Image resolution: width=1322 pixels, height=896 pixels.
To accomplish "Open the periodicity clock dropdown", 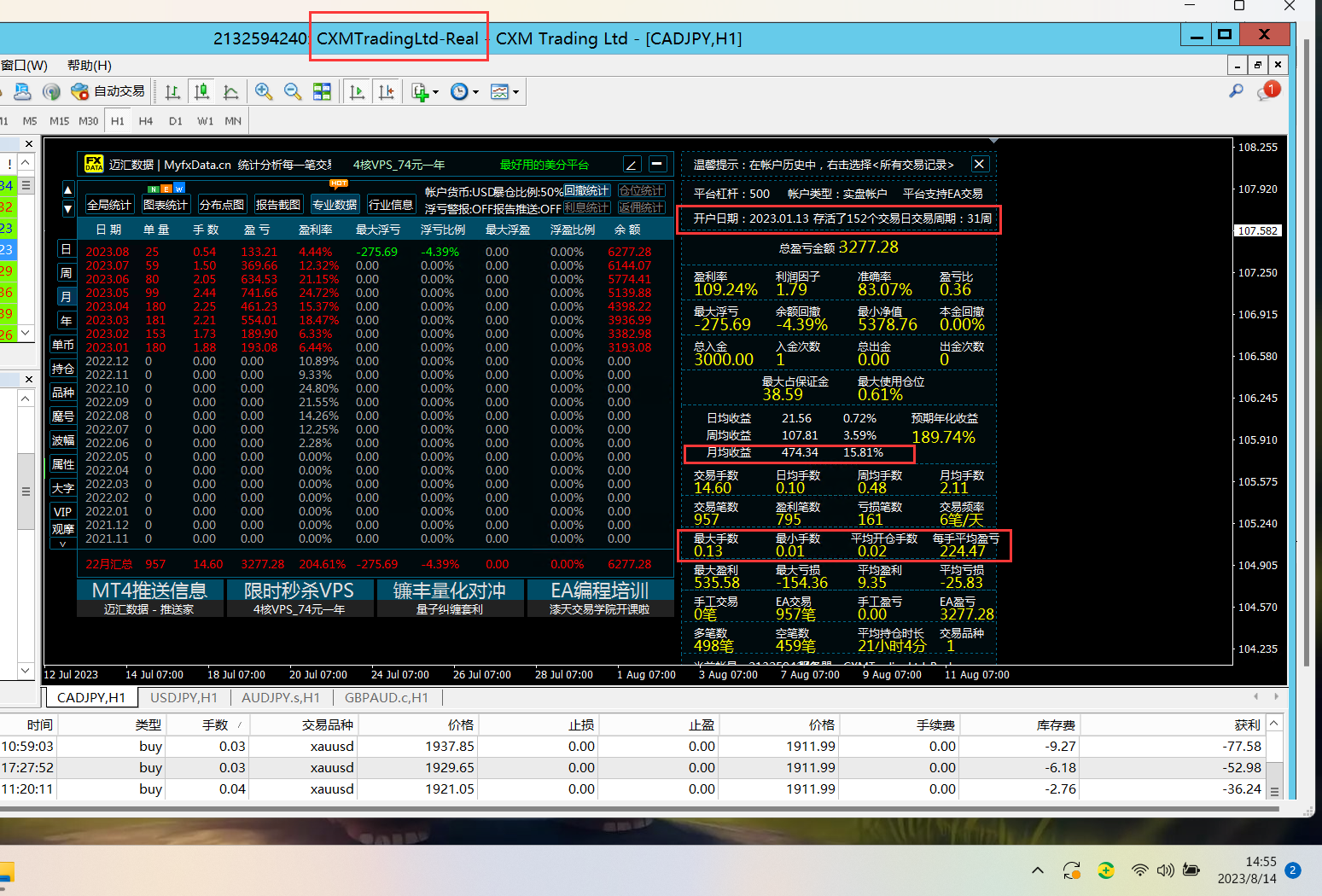I will 475,92.
